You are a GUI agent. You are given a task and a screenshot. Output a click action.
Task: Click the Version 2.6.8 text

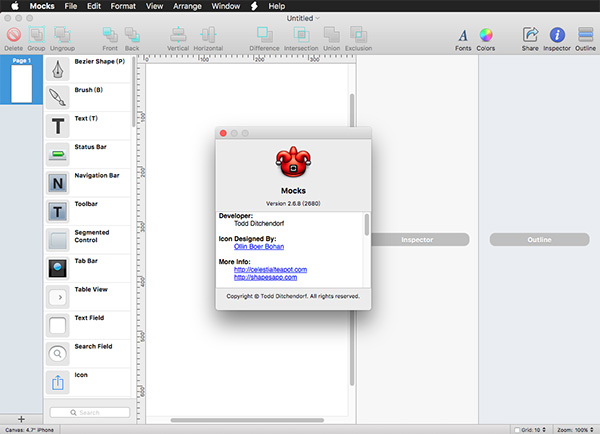click(x=293, y=204)
